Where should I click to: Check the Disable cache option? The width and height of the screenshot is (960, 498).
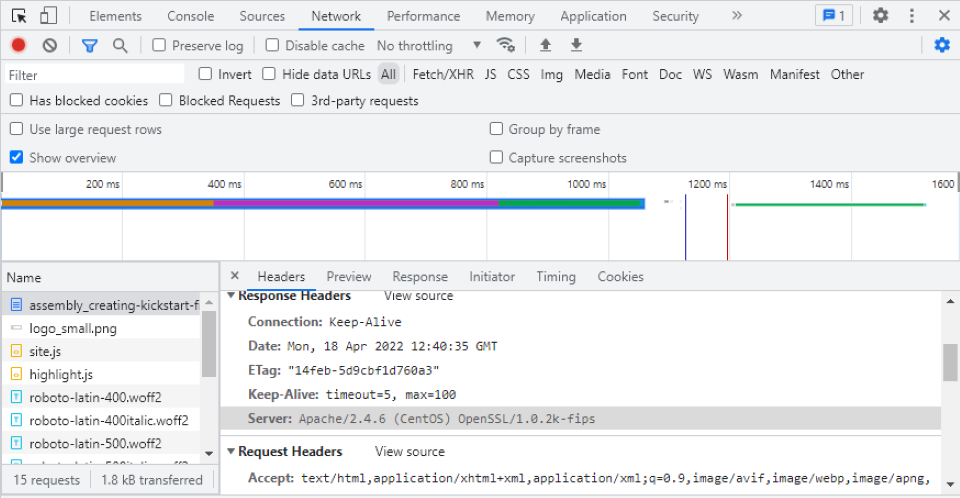click(x=272, y=46)
